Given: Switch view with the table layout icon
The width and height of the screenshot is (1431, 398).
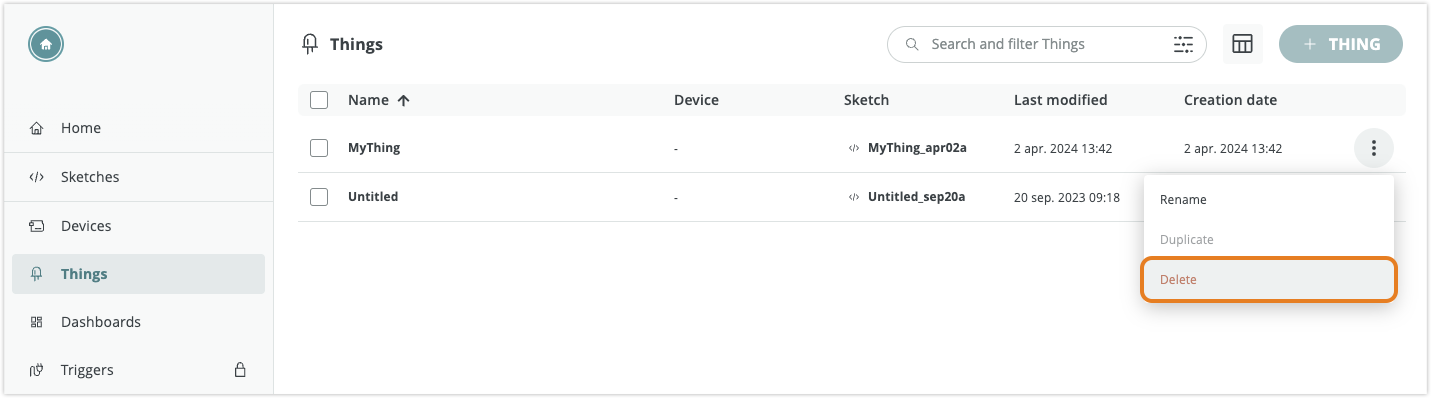Looking at the screenshot, I should click(1242, 44).
